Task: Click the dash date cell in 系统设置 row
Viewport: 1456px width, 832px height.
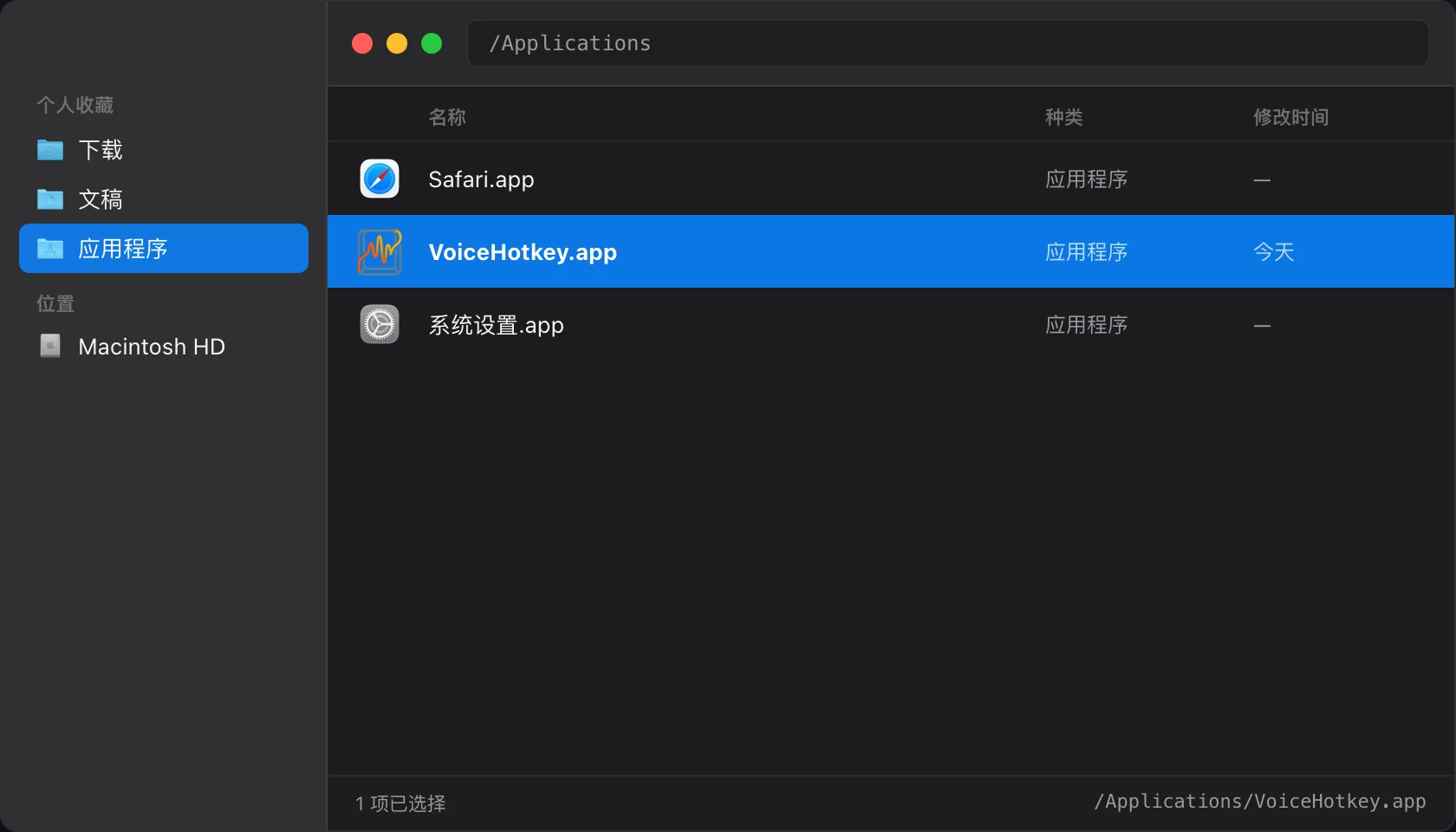Action: point(1262,326)
